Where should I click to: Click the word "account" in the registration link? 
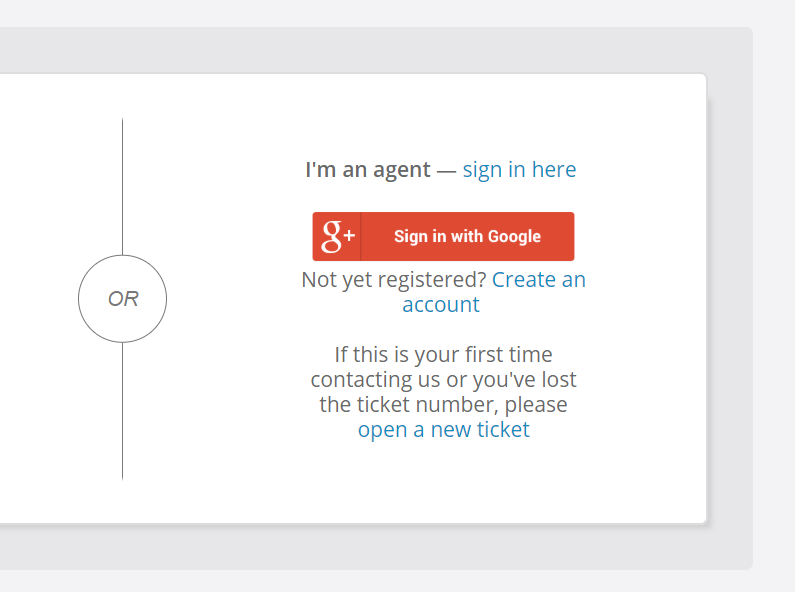(441, 305)
